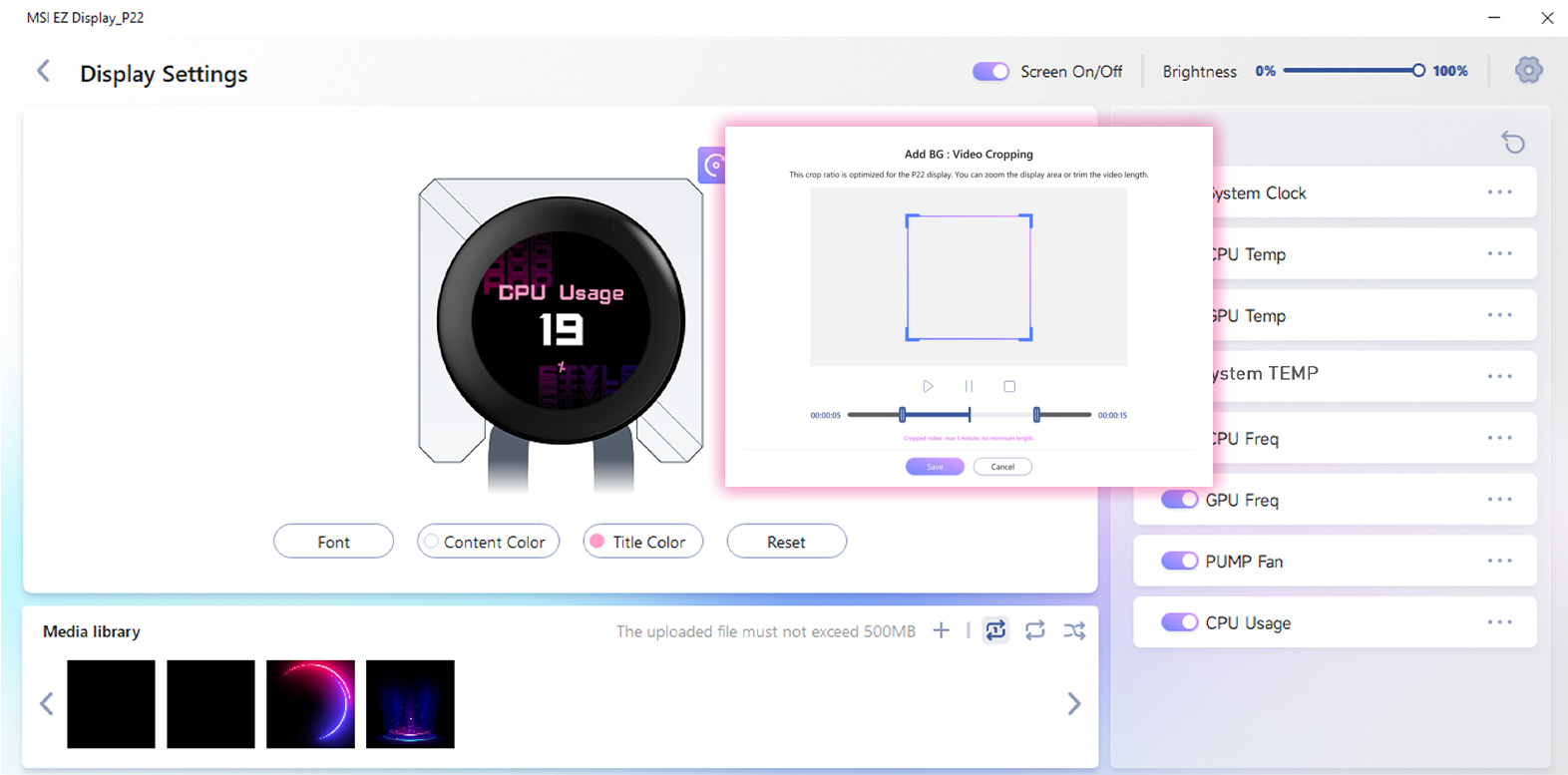Disable the GPU Freq toggle

click(x=1180, y=500)
